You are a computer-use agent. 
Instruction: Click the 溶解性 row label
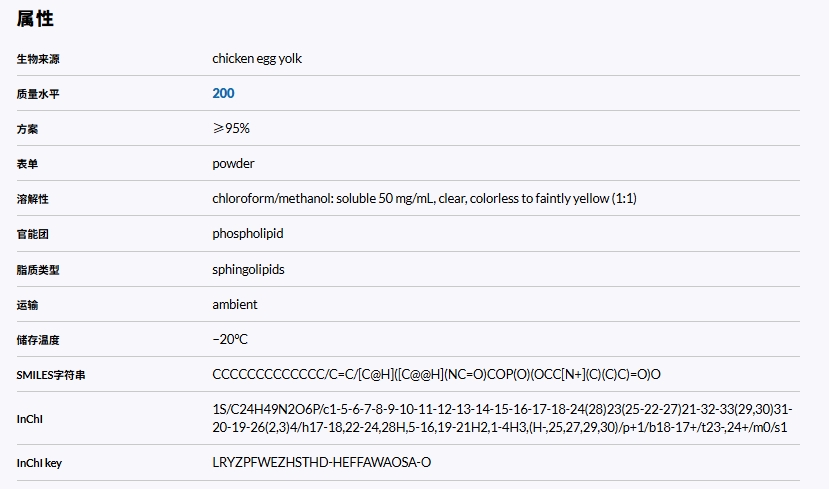click(x=32, y=199)
